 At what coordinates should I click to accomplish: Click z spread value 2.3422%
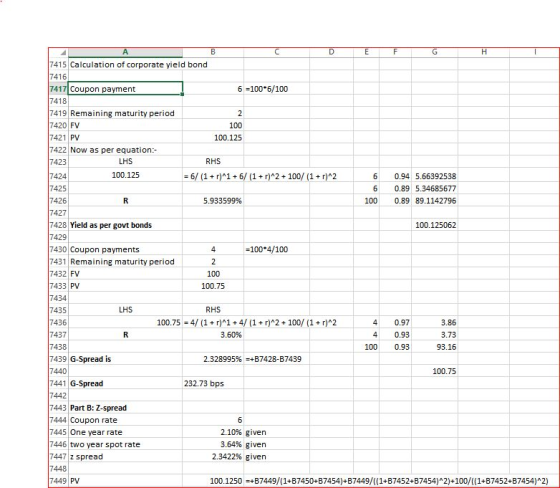(227, 457)
